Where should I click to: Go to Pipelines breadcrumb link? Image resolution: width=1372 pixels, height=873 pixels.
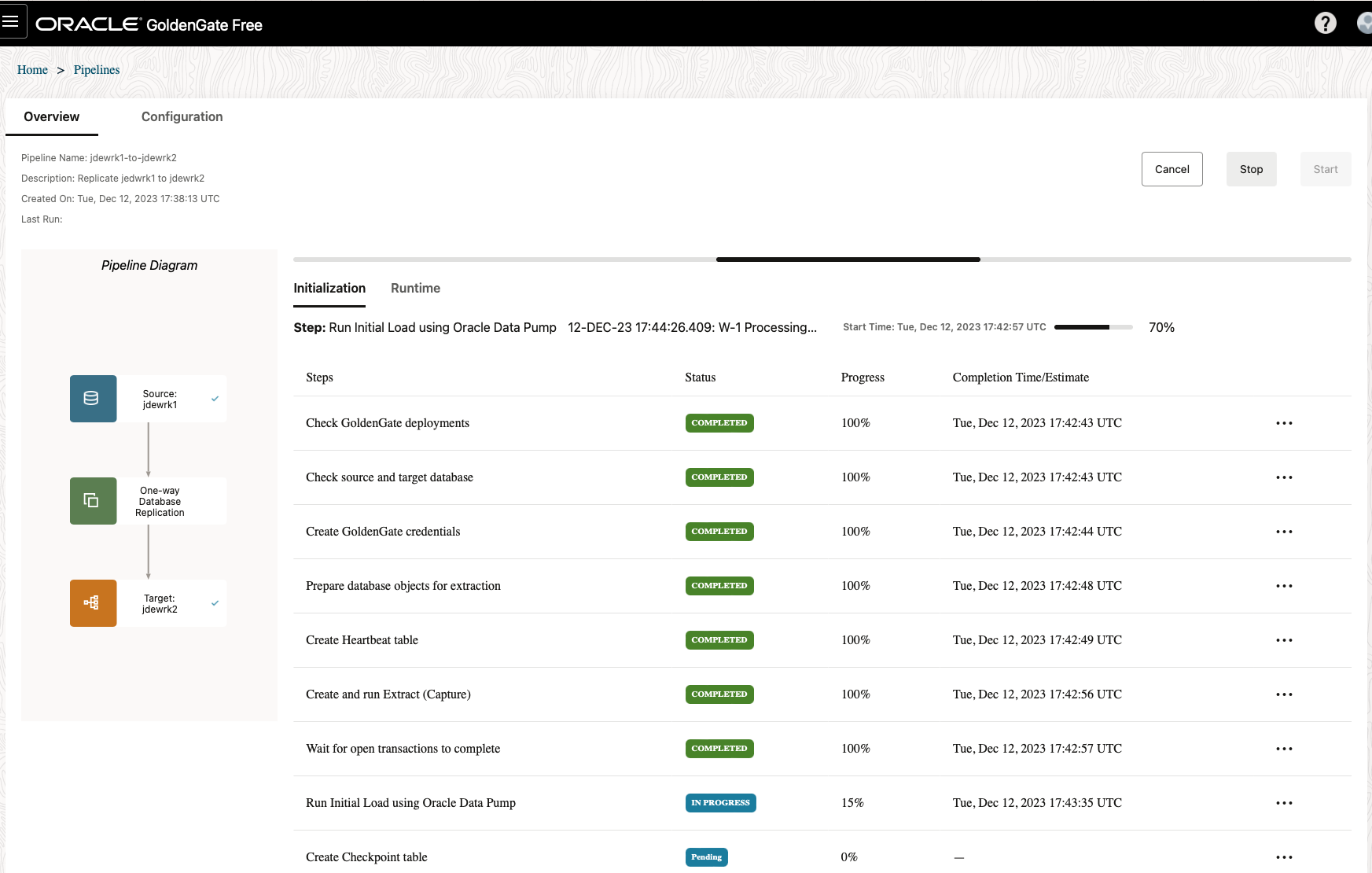tap(97, 70)
